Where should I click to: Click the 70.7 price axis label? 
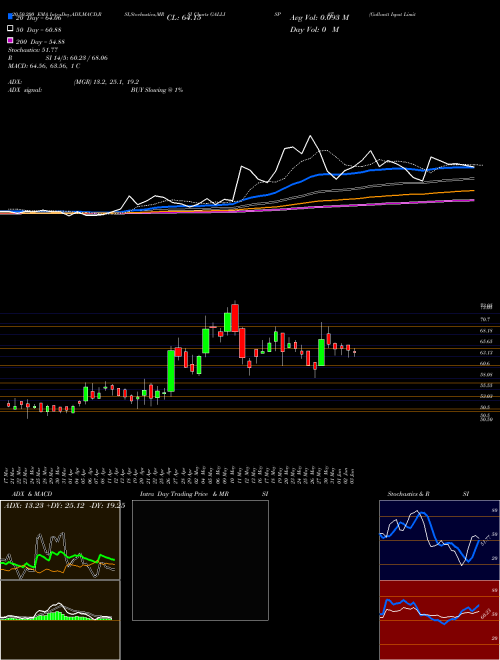485,319
